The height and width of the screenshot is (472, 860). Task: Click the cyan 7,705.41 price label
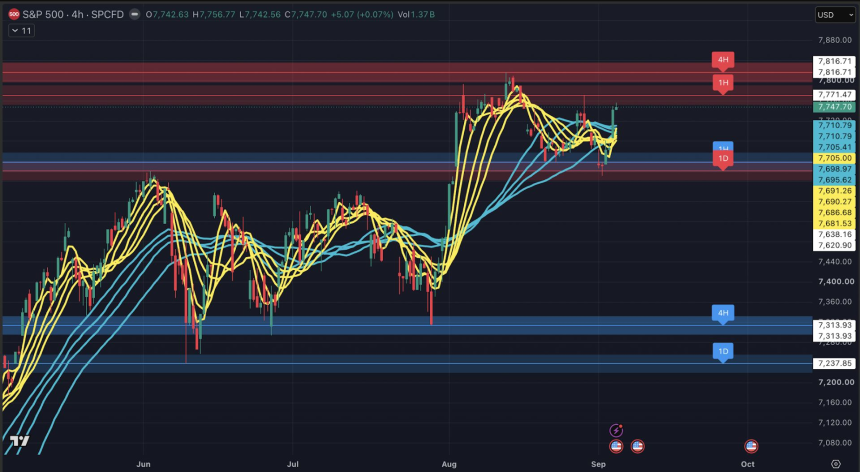coord(835,147)
